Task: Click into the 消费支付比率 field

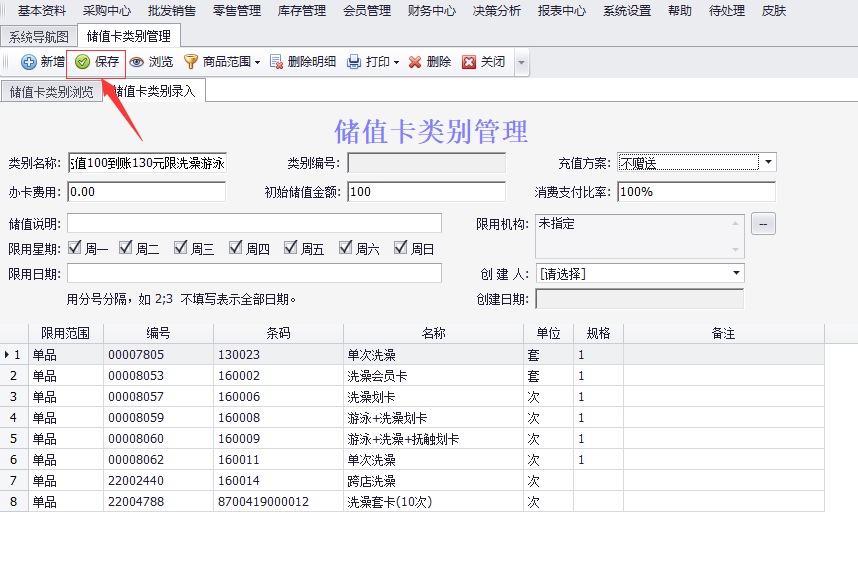Action: tap(697, 192)
